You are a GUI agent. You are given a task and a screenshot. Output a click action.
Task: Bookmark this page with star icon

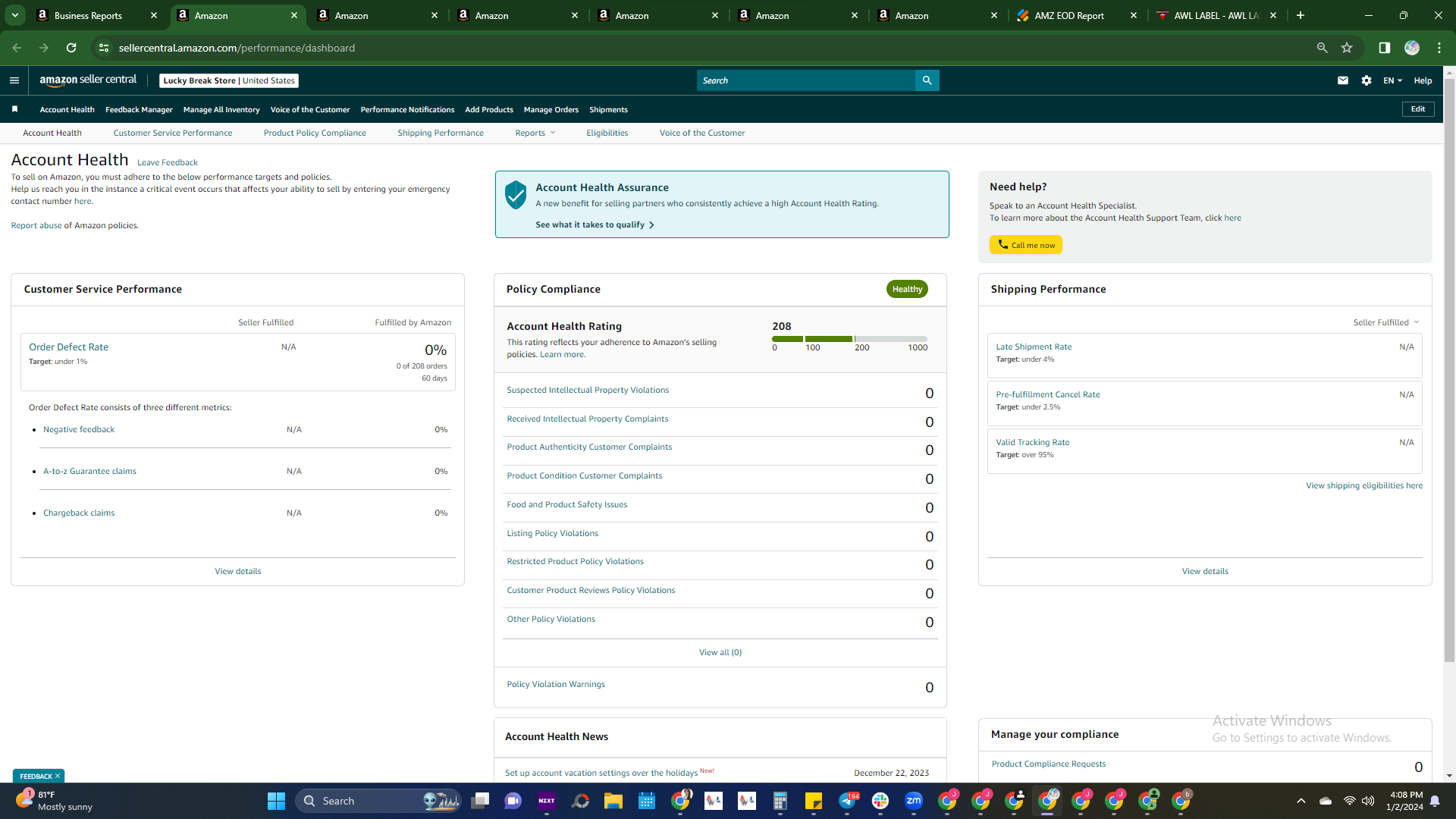pos(1347,48)
